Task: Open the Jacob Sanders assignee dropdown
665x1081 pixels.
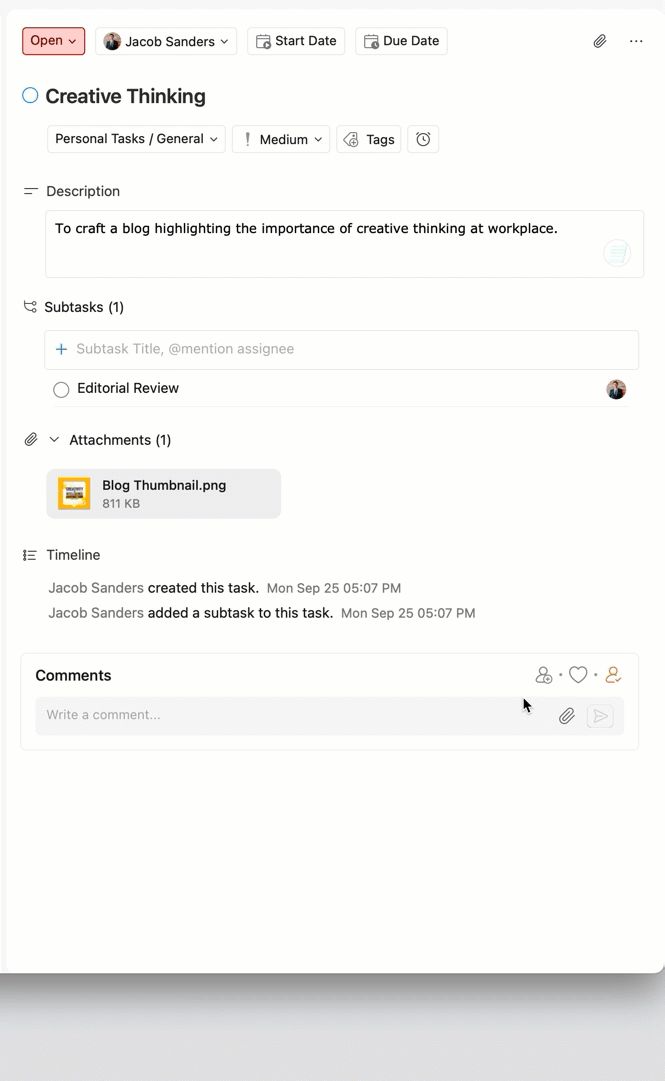Action: click(x=166, y=41)
